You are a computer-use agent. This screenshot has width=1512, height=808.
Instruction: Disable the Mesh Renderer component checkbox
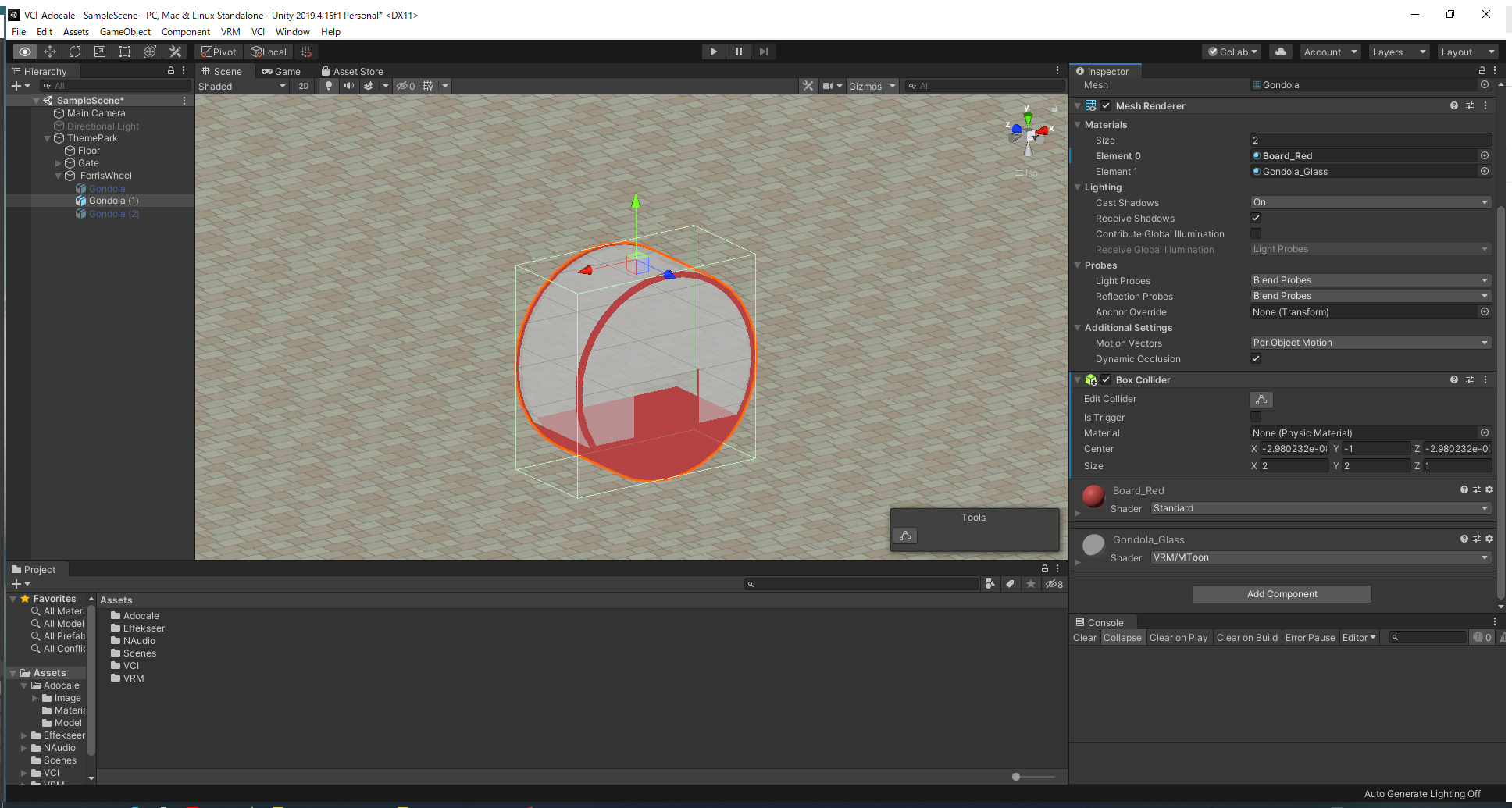click(x=1106, y=106)
